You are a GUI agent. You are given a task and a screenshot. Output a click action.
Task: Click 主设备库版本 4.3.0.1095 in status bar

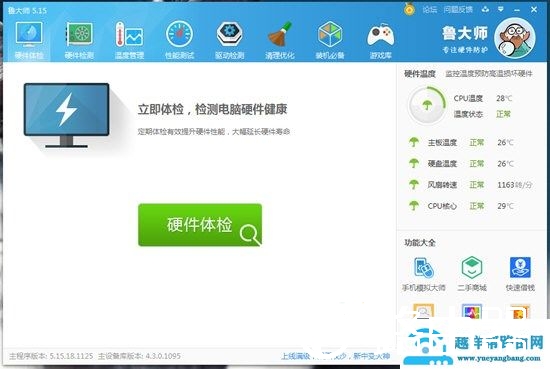point(139,356)
